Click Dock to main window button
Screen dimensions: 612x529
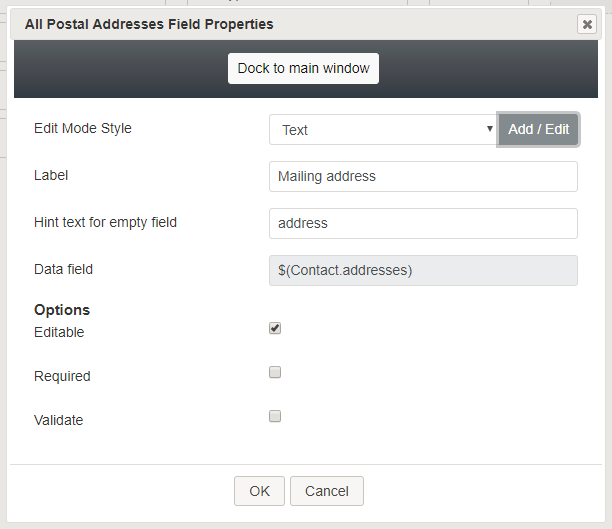303,68
